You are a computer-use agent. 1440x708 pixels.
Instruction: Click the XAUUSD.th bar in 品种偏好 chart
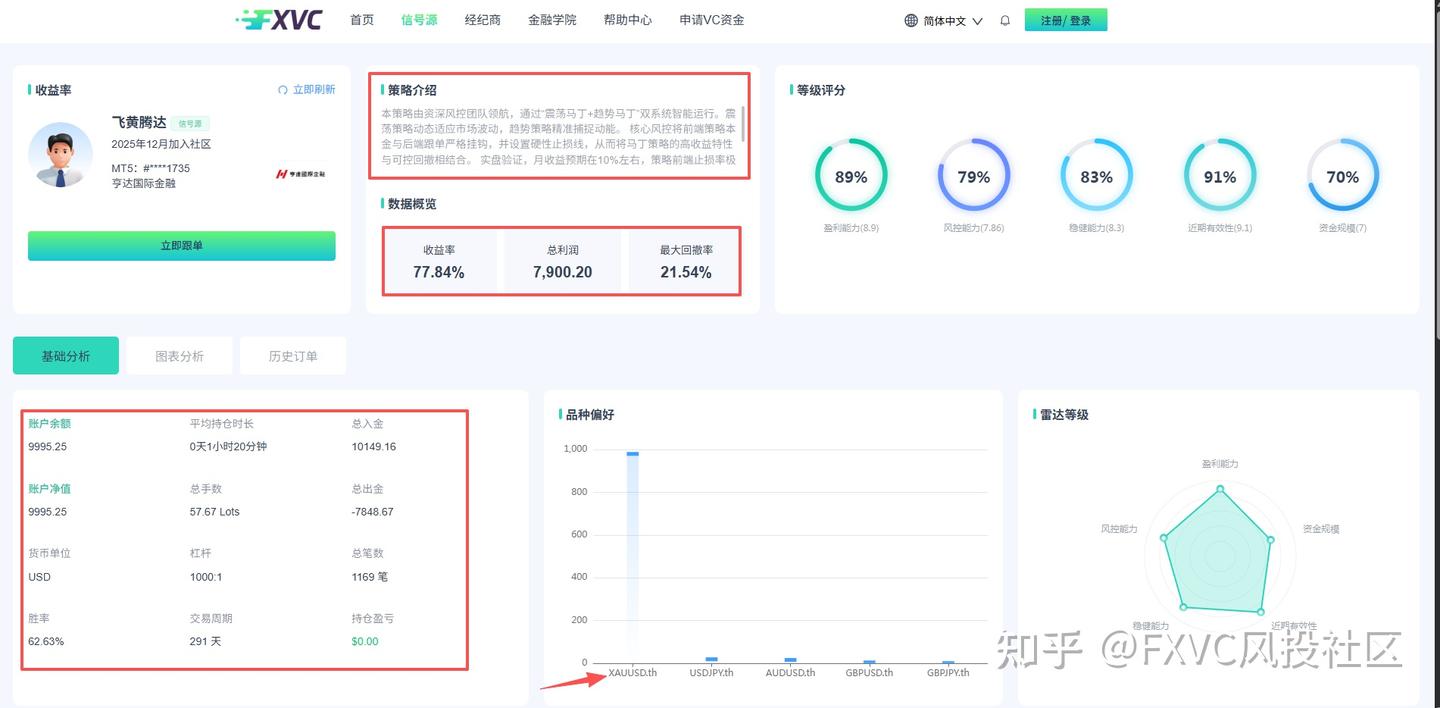pos(632,555)
